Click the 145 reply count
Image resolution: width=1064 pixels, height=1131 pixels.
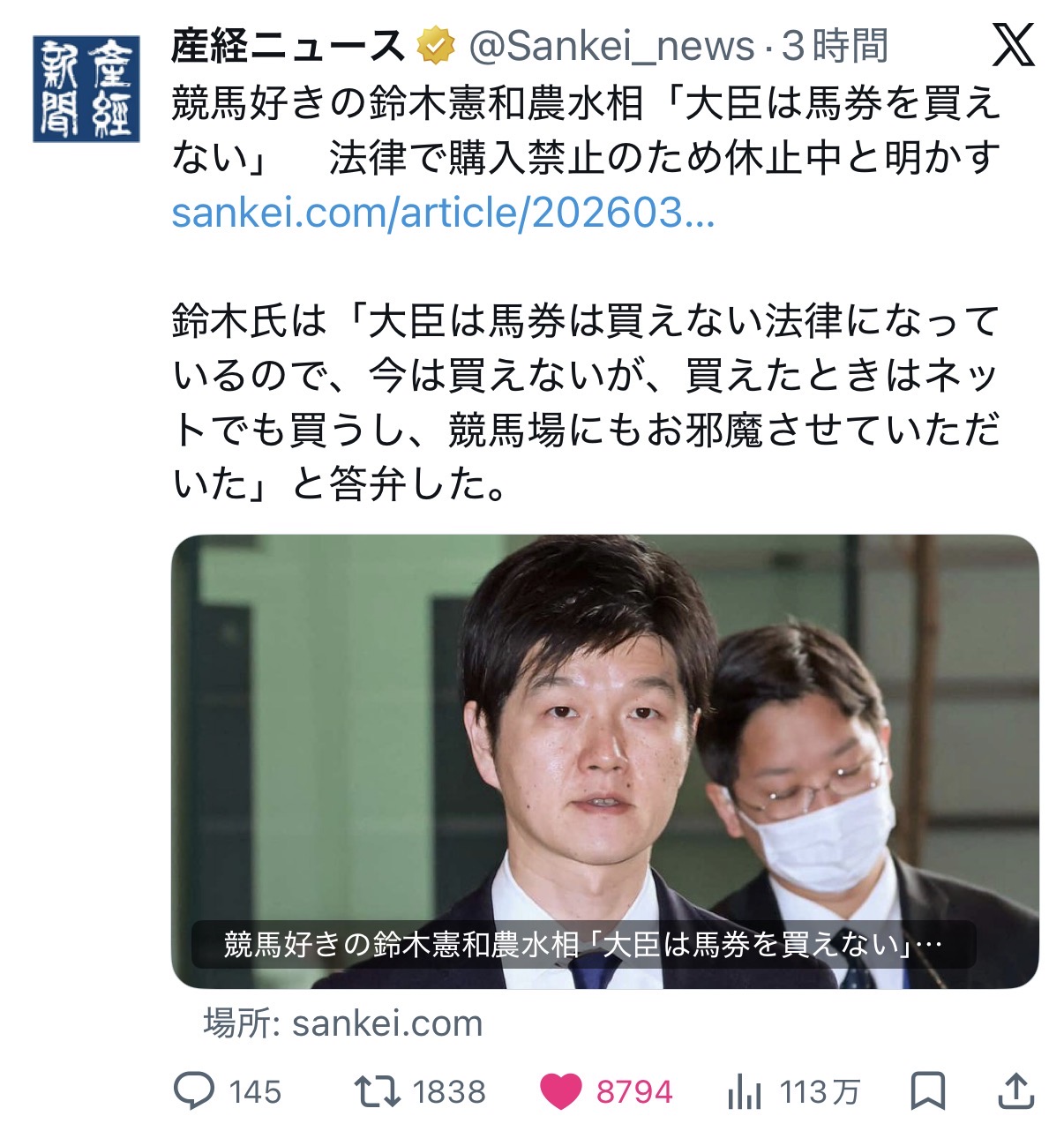click(255, 1092)
